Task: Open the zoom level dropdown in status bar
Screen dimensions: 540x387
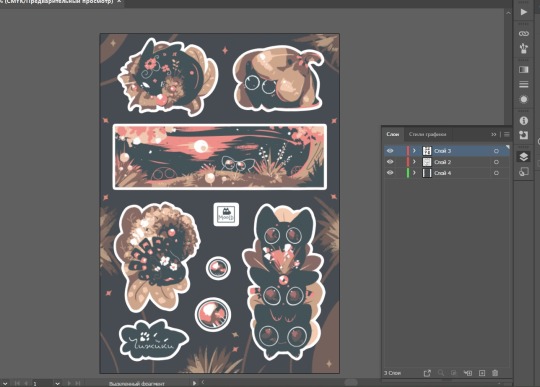Action: pyautogui.click(x=5, y=383)
